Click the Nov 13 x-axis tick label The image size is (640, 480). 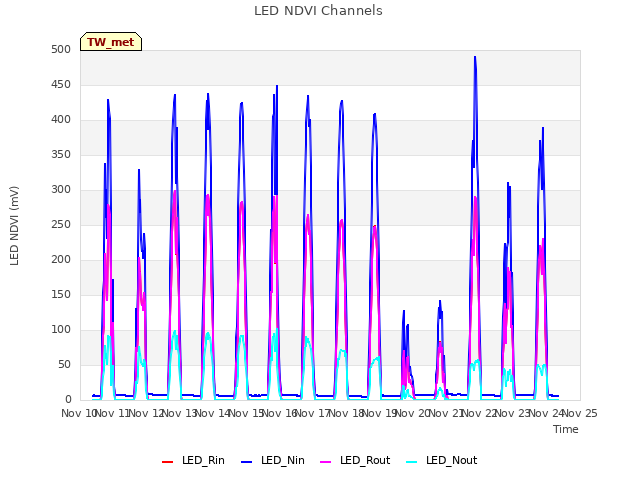pyautogui.click(x=180, y=413)
